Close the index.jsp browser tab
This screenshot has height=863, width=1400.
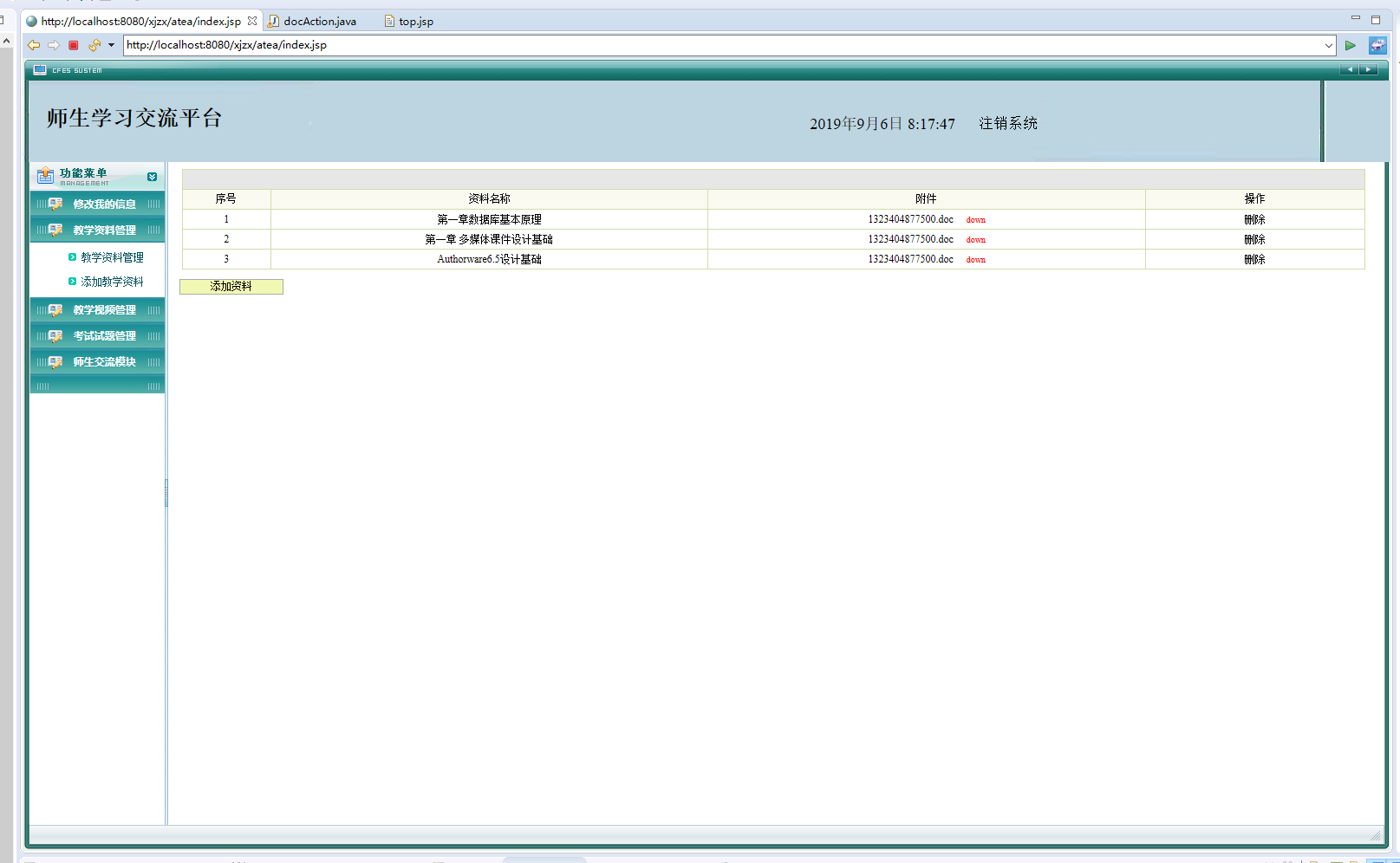click(x=252, y=21)
